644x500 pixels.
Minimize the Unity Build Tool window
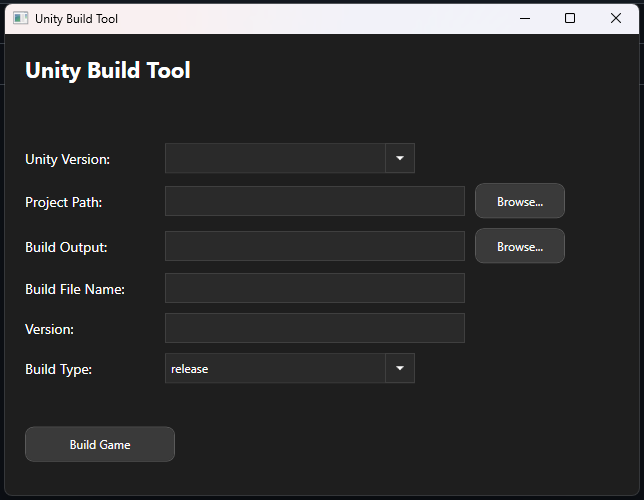[525, 18]
